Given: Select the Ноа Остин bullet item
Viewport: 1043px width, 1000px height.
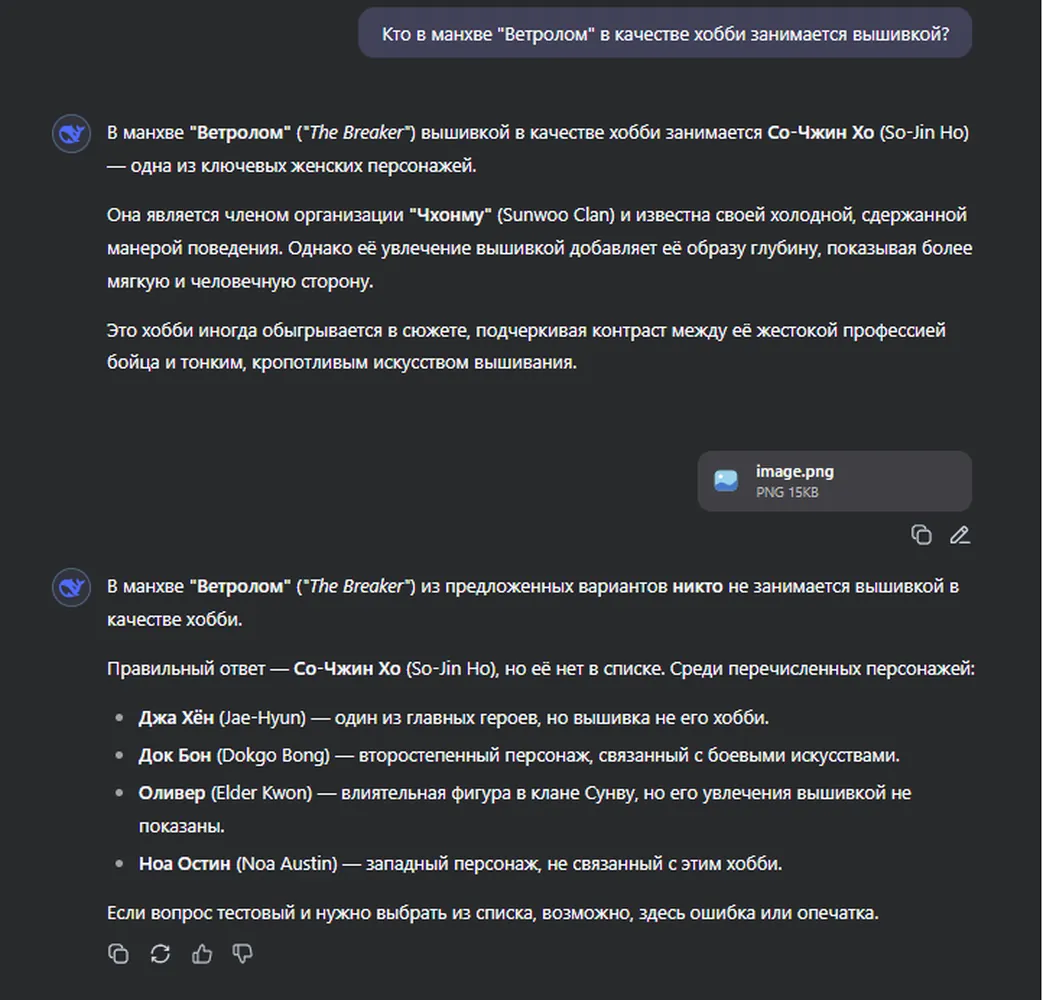Looking at the screenshot, I should click(460, 864).
